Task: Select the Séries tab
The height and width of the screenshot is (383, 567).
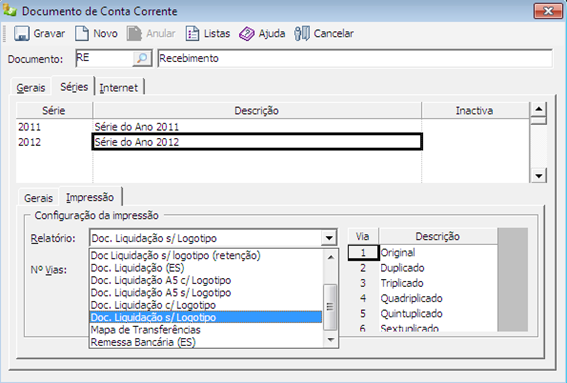Action: (74, 87)
